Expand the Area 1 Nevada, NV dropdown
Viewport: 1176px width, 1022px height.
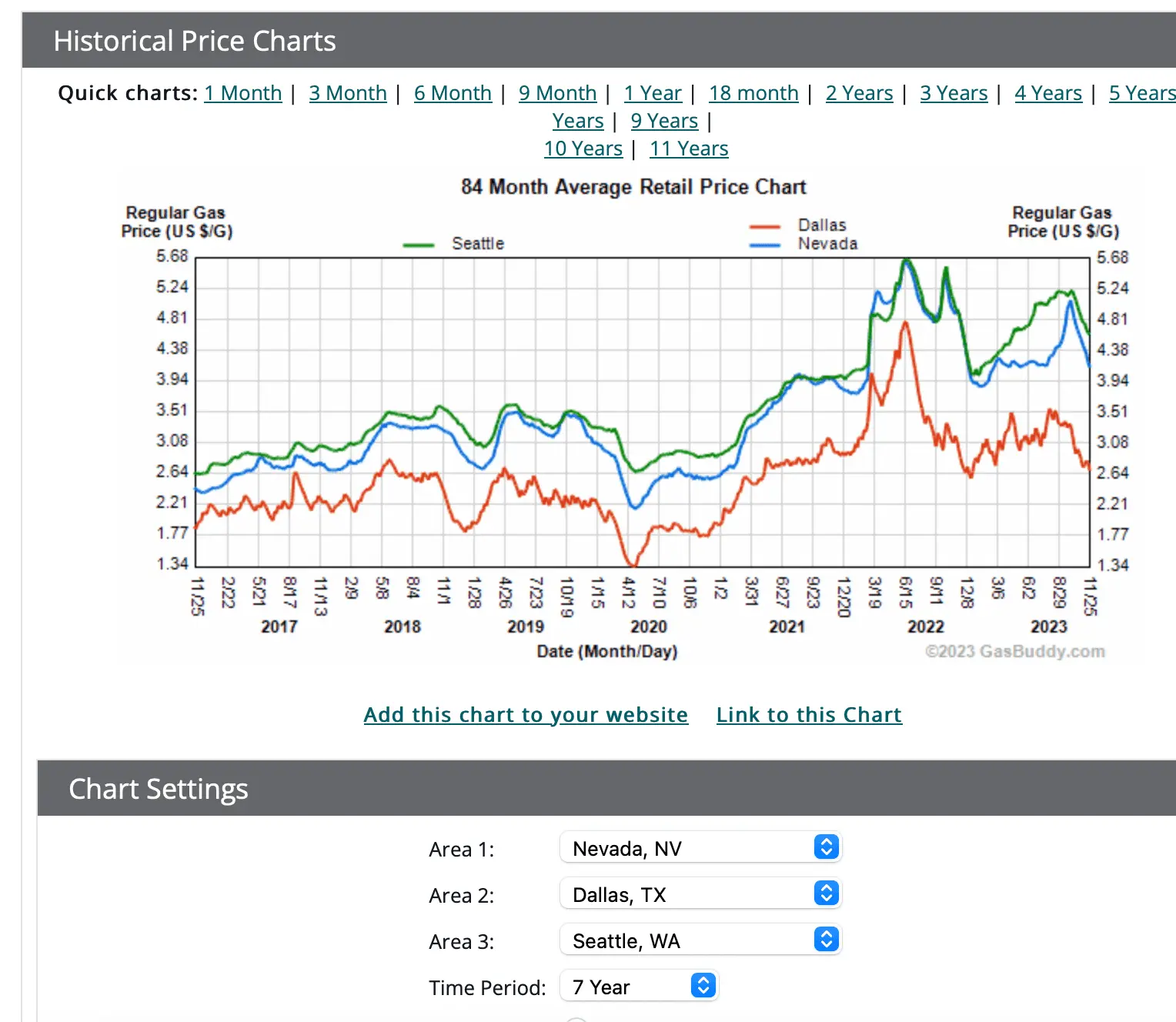pos(700,848)
